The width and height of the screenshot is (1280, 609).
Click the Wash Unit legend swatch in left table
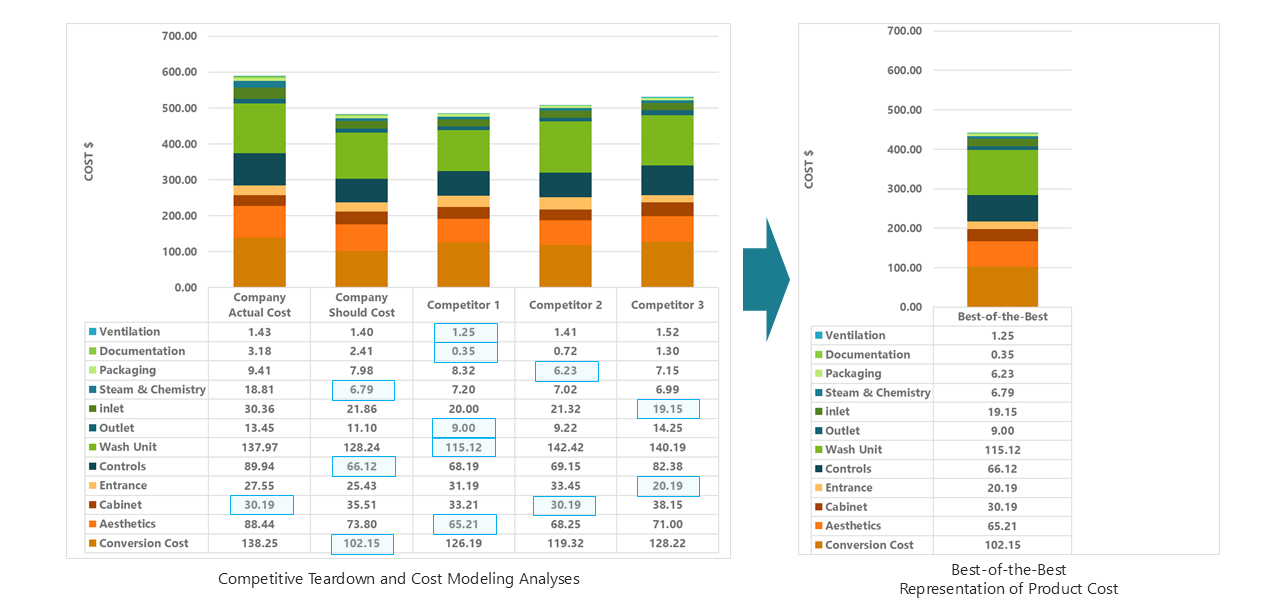pos(92,447)
